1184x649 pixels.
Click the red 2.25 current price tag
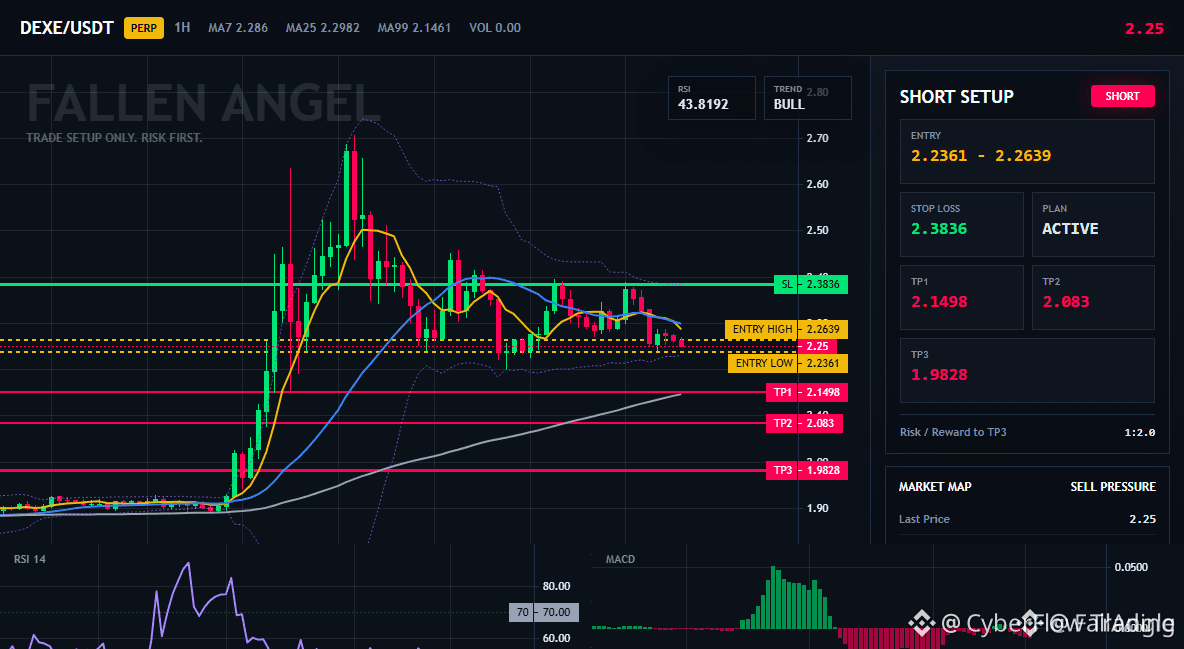click(817, 346)
